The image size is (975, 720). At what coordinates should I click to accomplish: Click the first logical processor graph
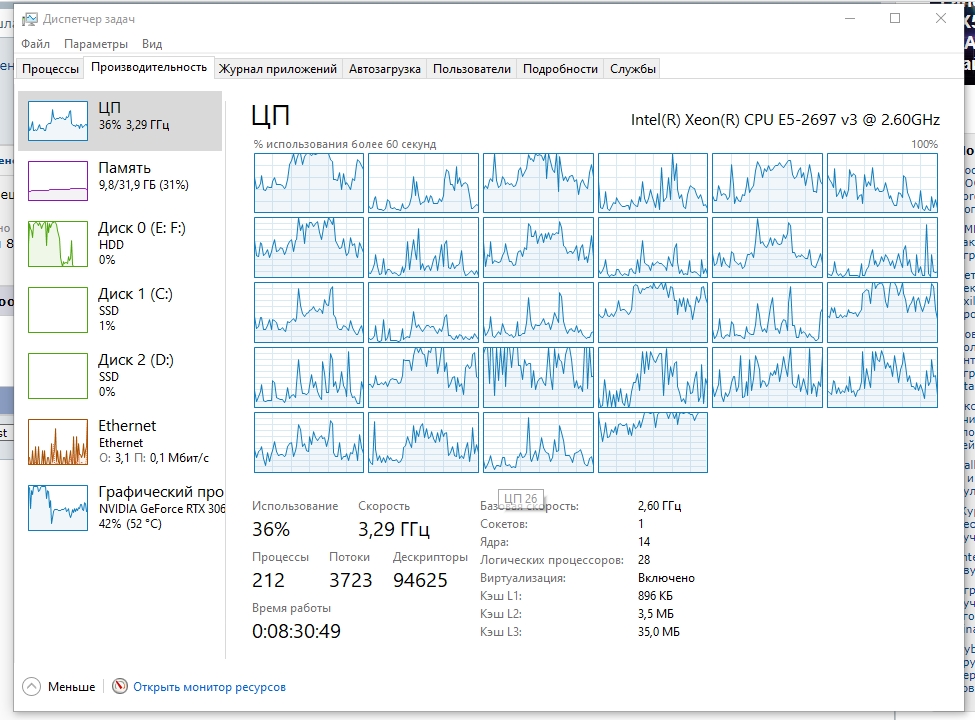(308, 183)
